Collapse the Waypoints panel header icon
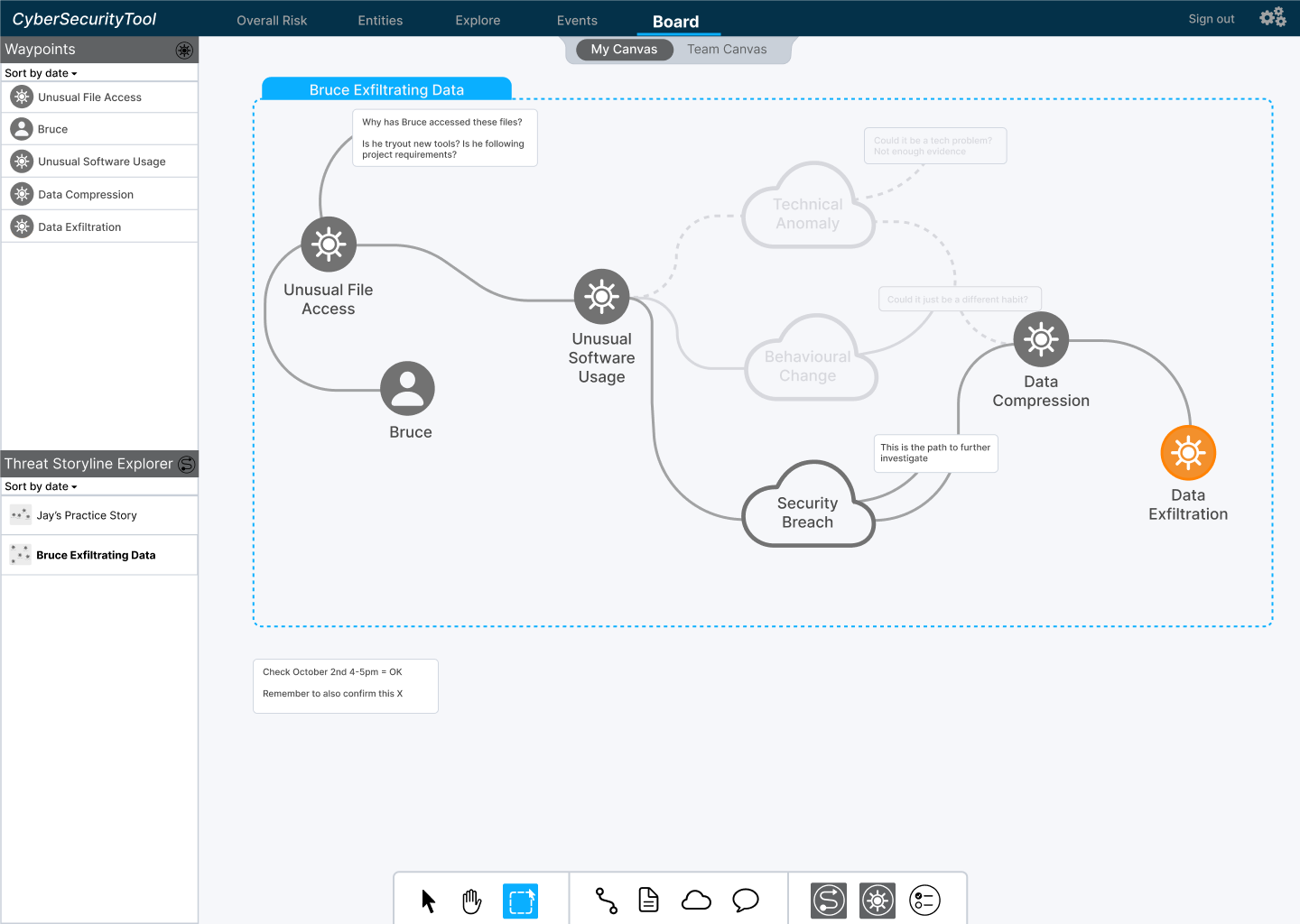The image size is (1300, 924). pos(184,51)
